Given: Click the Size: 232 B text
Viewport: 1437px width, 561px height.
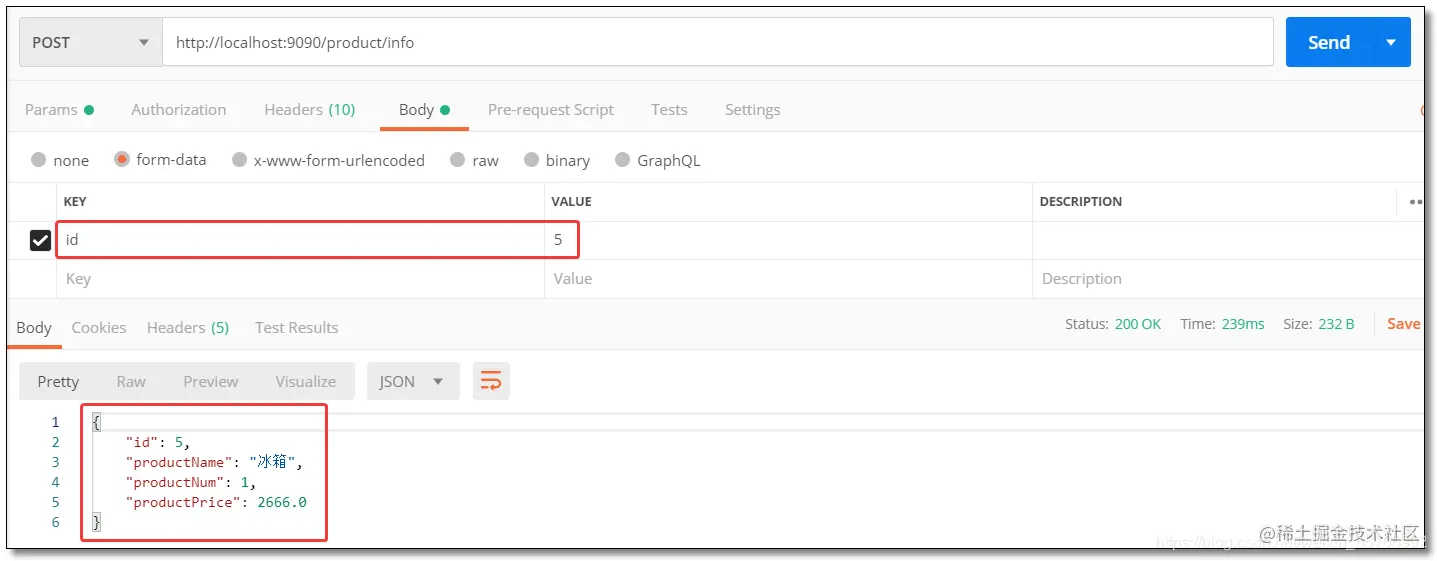Looking at the screenshot, I should pos(1319,324).
